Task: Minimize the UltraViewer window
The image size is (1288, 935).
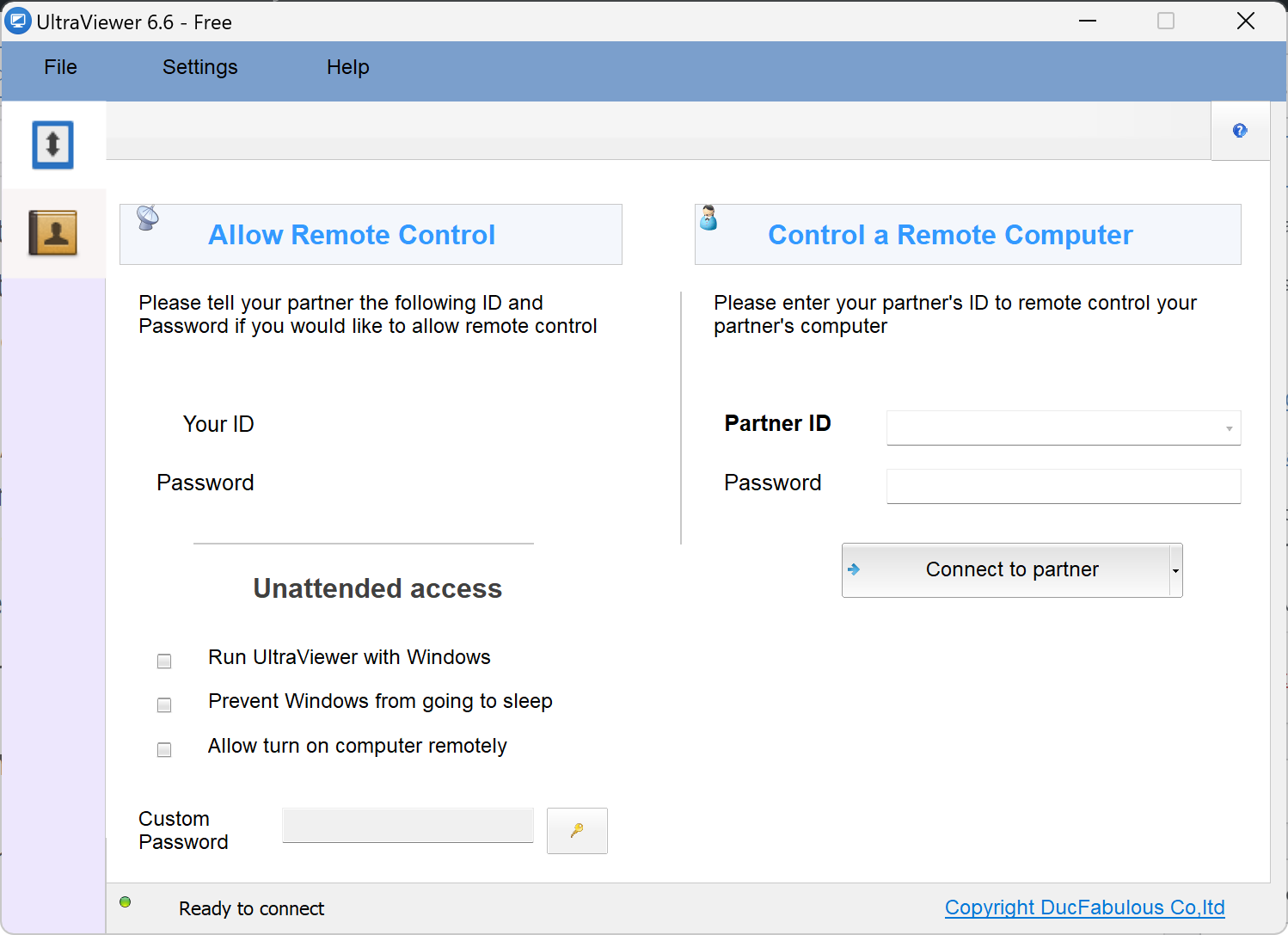Action: point(1088,21)
